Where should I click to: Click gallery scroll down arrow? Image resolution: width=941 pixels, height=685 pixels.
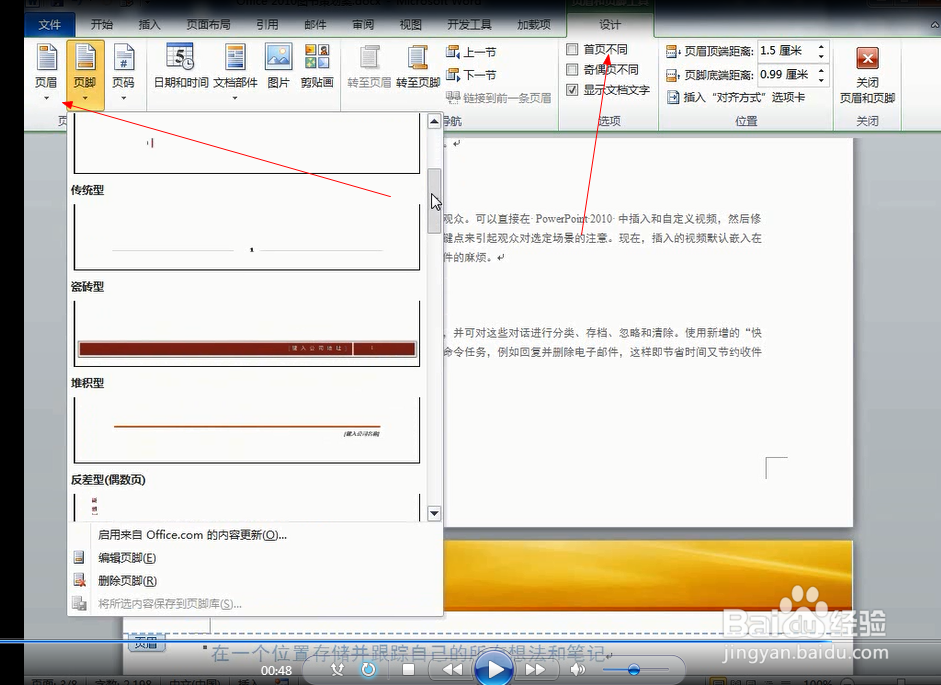click(x=434, y=513)
